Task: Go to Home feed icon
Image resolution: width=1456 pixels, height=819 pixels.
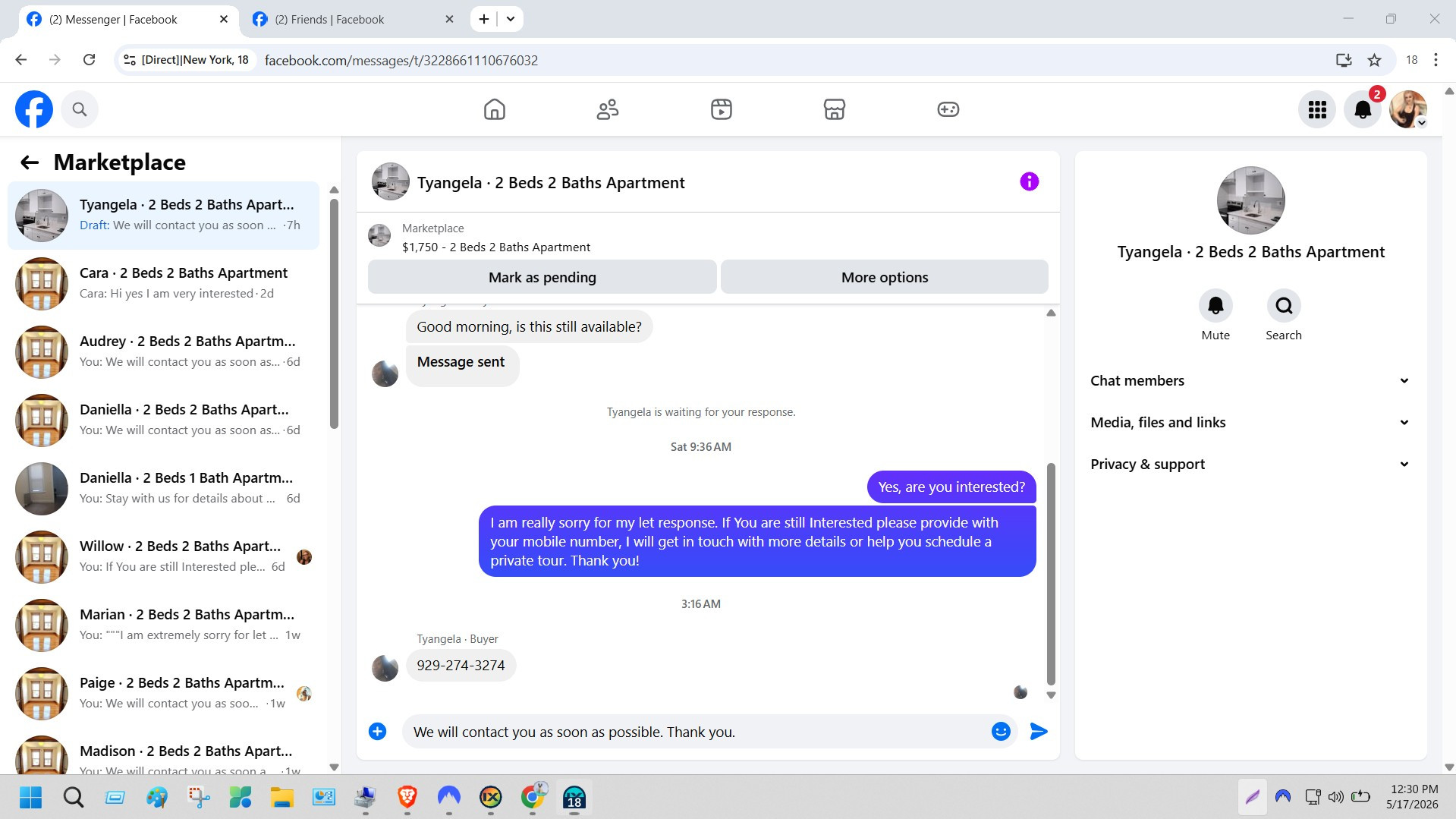Action: pos(495,109)
